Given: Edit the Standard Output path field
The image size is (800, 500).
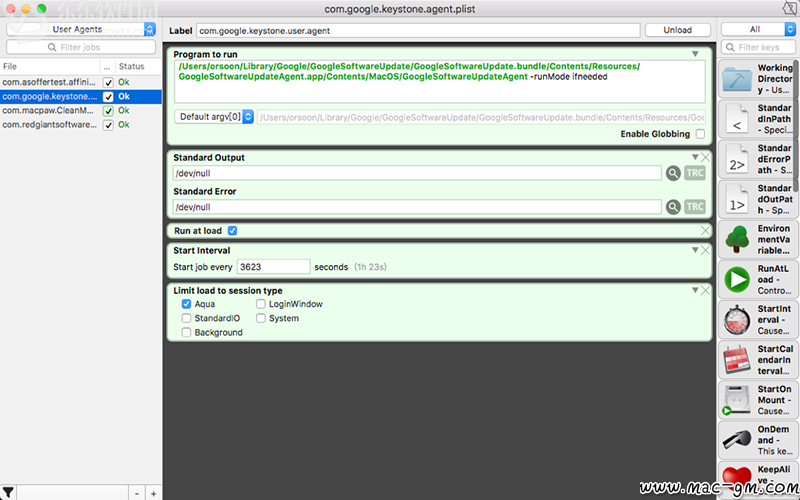Looking at the screenshot, I should tap(417, 173).
